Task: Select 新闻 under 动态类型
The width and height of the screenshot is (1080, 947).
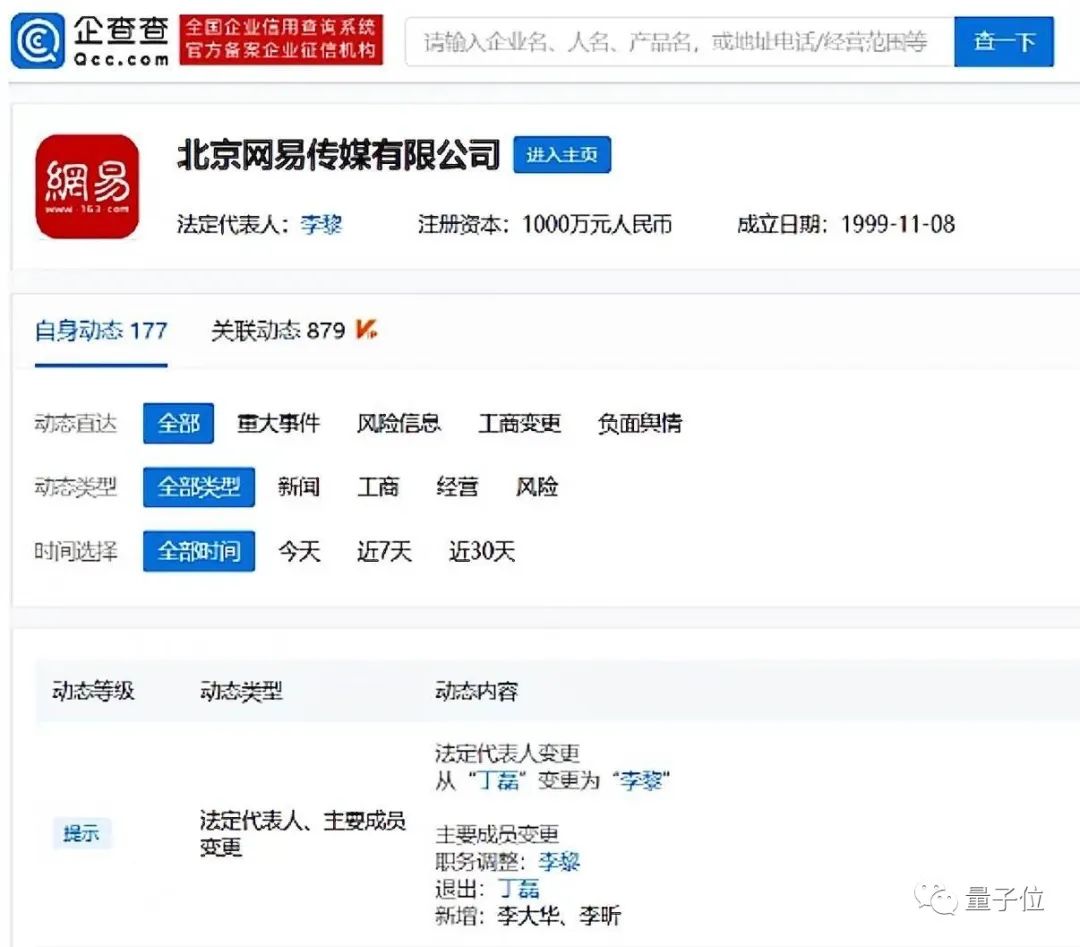Action: coord(300,487)
